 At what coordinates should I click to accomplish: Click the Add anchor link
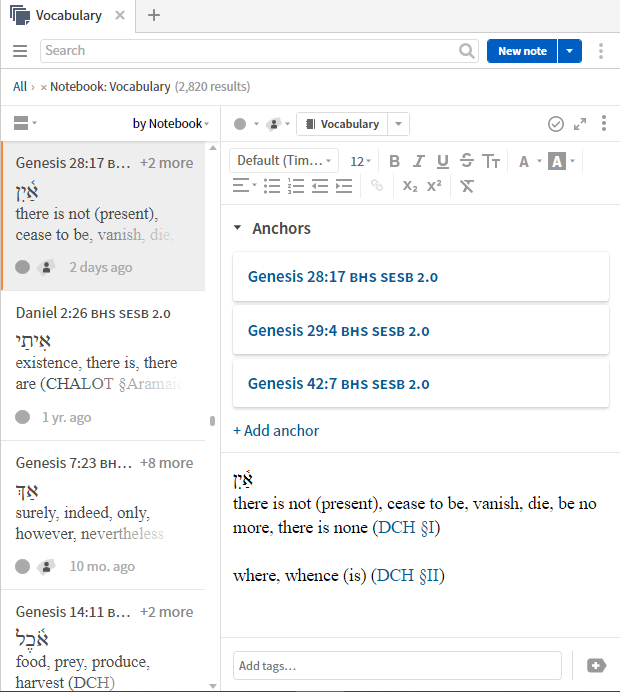pos(276,430)
